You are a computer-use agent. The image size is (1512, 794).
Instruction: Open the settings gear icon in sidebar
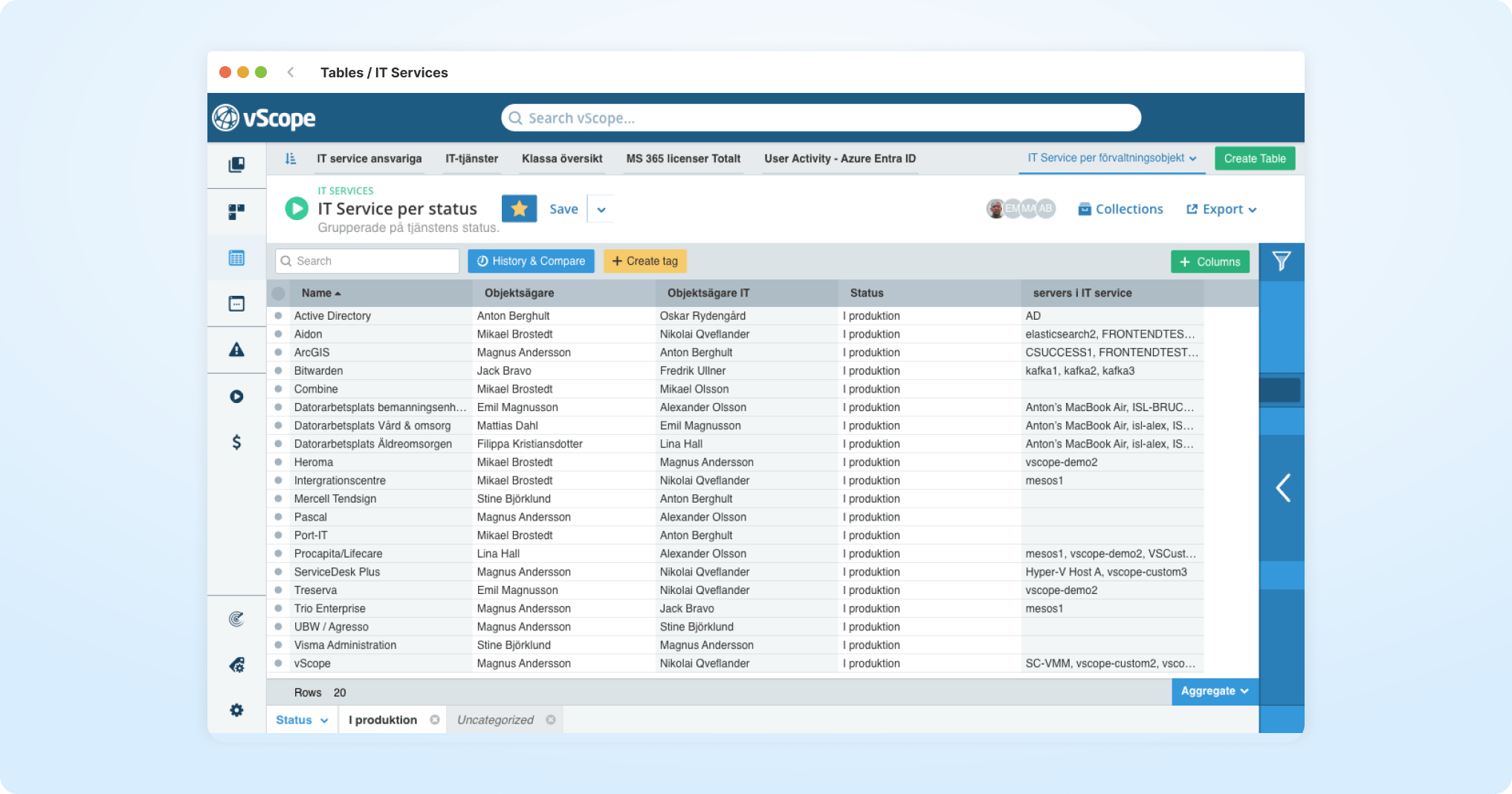pos(236,710)
